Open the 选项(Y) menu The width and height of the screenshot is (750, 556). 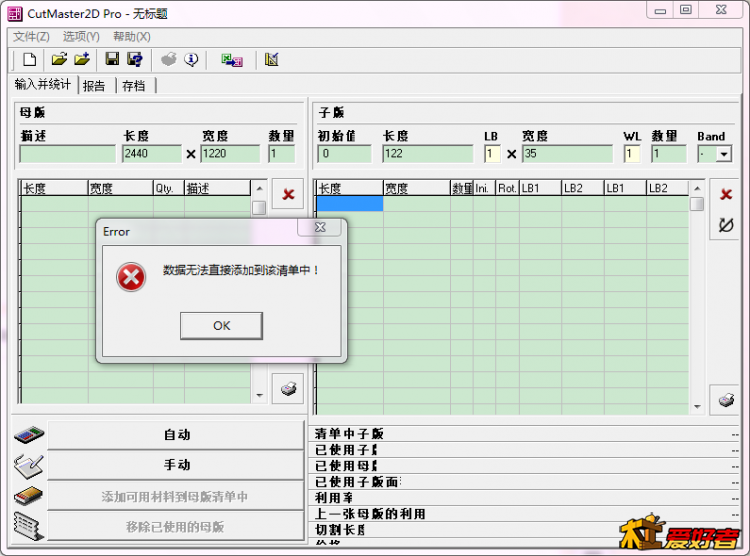coord(81,37)
